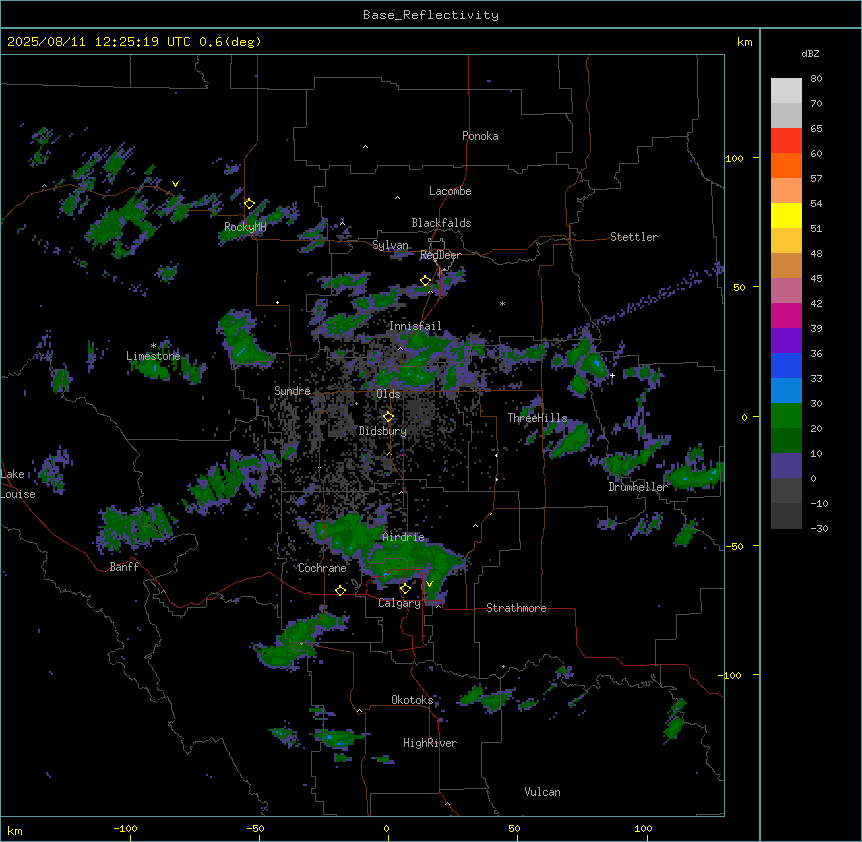Select the Airdrie label
The width and height of the screenshot is (862, 842).
[x=404, y=537]
